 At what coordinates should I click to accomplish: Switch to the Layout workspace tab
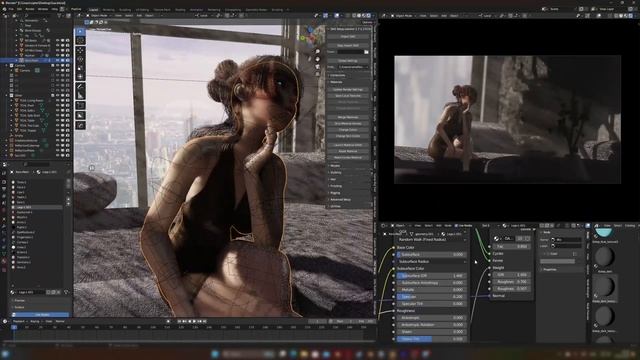93,9
